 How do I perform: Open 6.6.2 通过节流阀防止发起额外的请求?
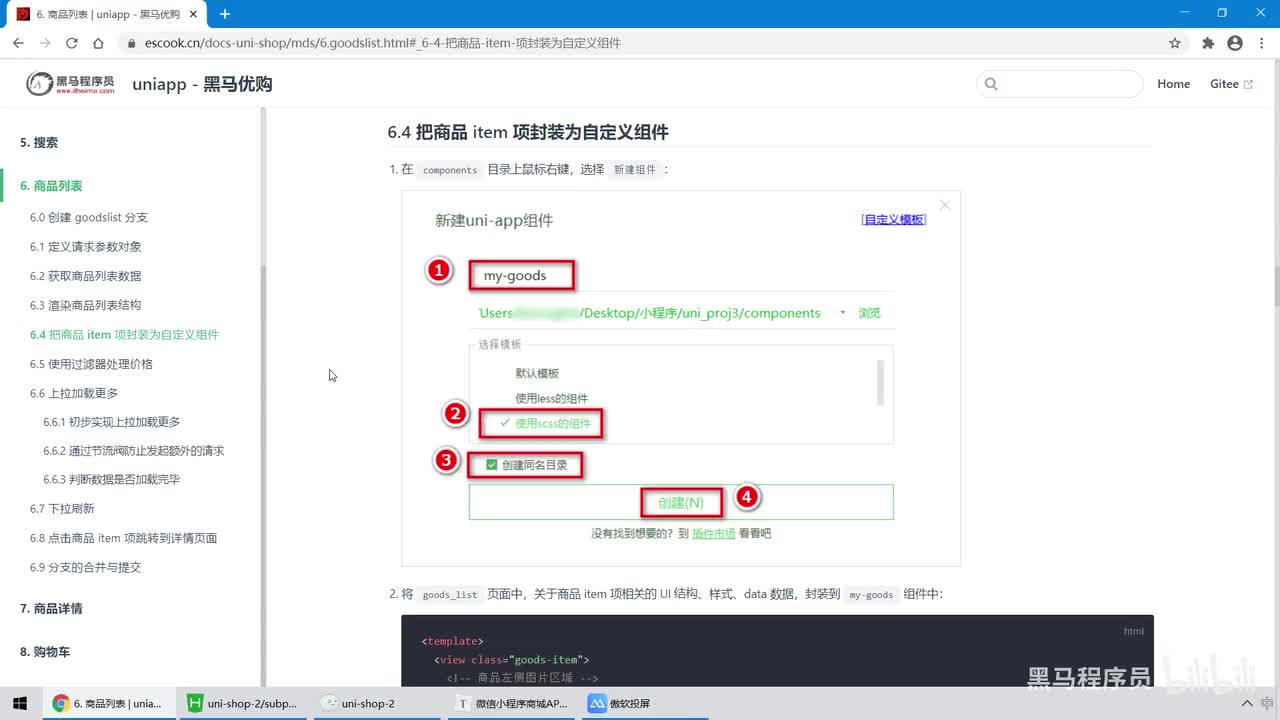(133, 450)
